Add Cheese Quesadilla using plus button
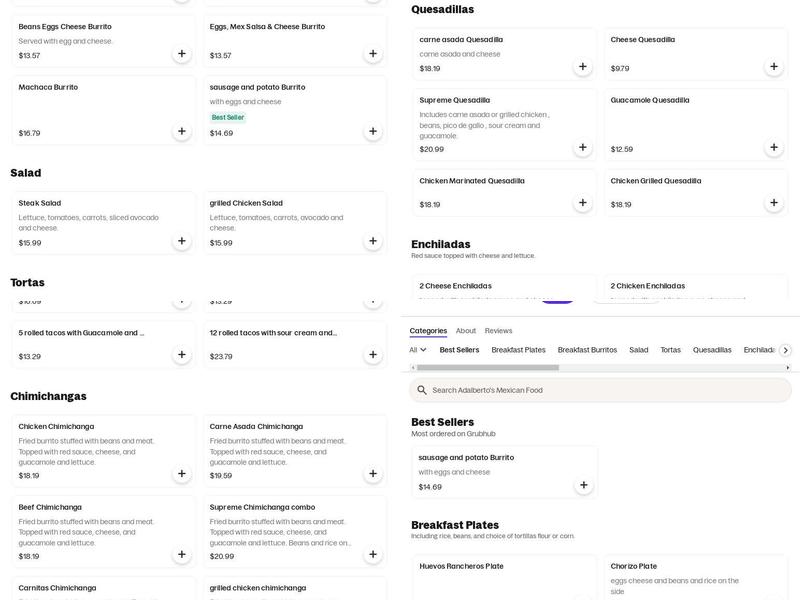The width and height of the screenshot is (800, 600). pyautogui.click(x=773, y=67)
